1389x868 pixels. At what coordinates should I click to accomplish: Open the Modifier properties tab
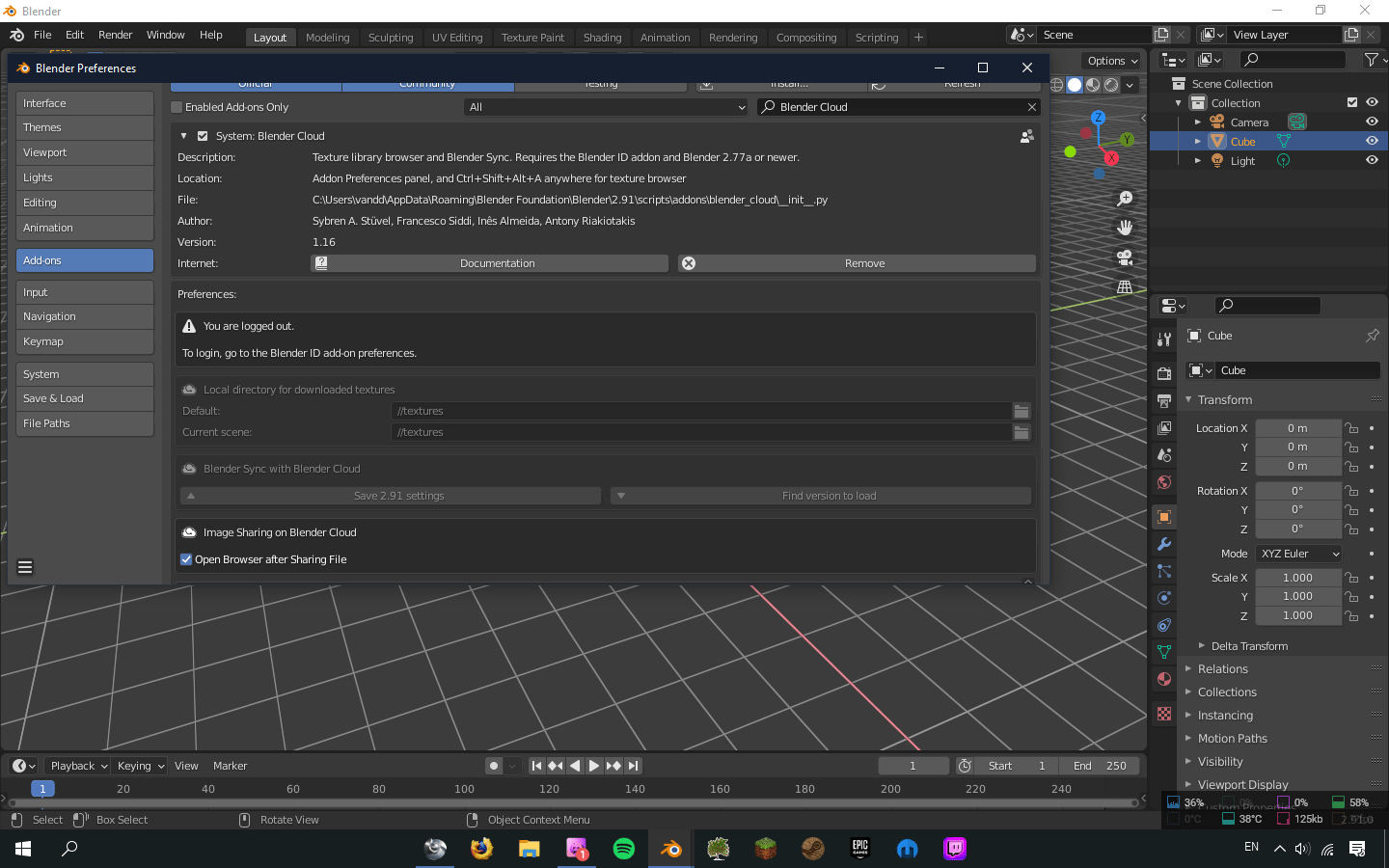[1163, 546]
